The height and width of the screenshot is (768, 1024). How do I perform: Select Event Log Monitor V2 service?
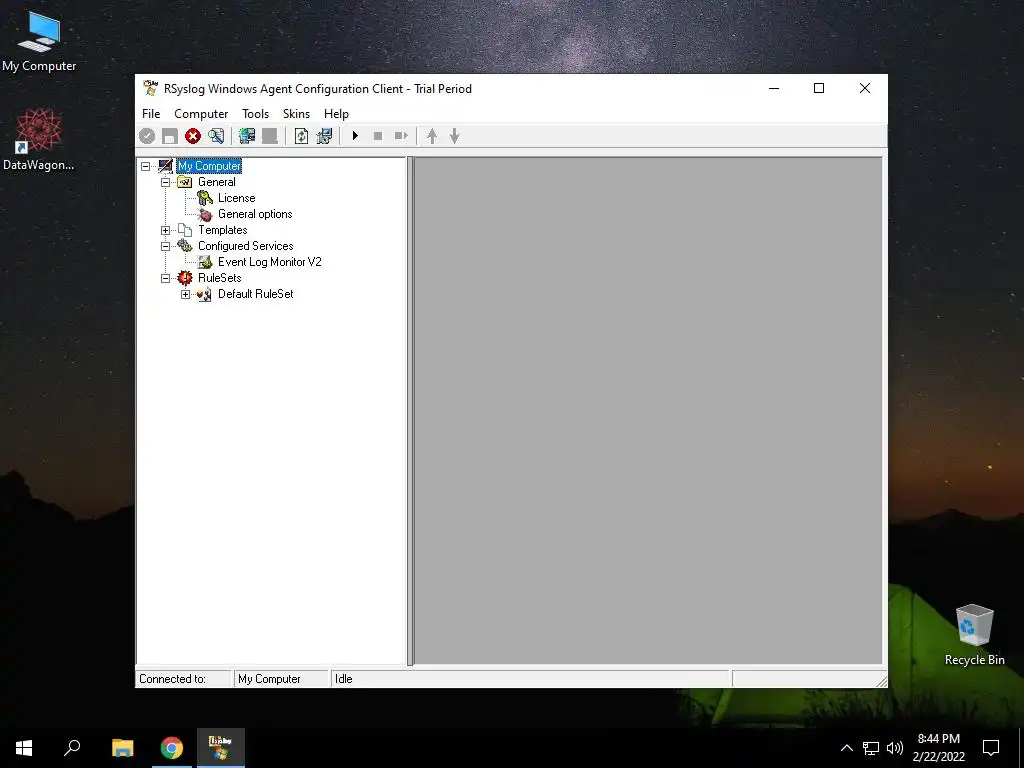(270, 262)
